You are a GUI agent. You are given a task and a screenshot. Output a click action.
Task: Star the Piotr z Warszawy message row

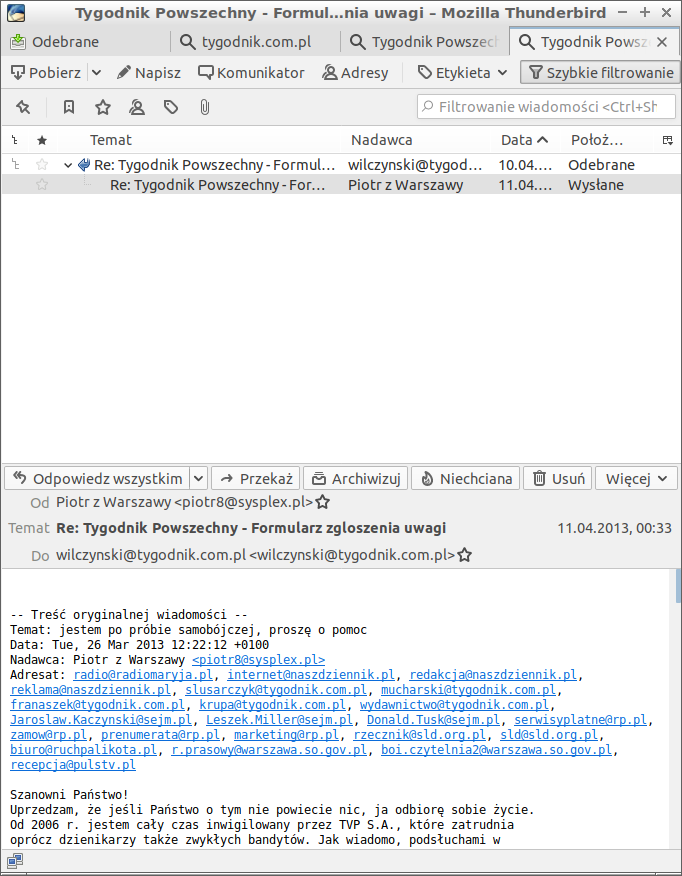pos(42,184)
